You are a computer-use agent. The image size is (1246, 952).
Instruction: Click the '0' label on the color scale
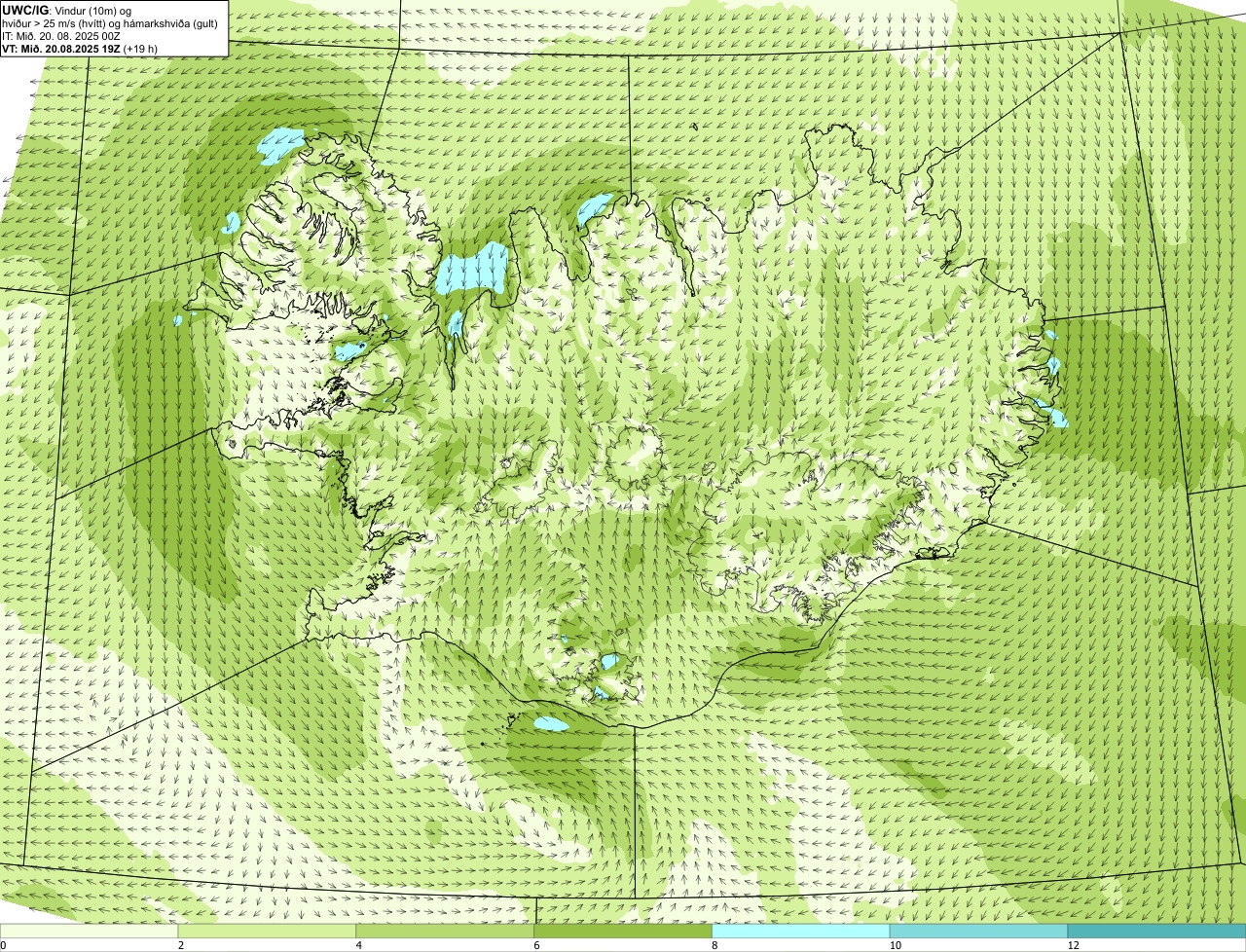[x=3, y=945]
